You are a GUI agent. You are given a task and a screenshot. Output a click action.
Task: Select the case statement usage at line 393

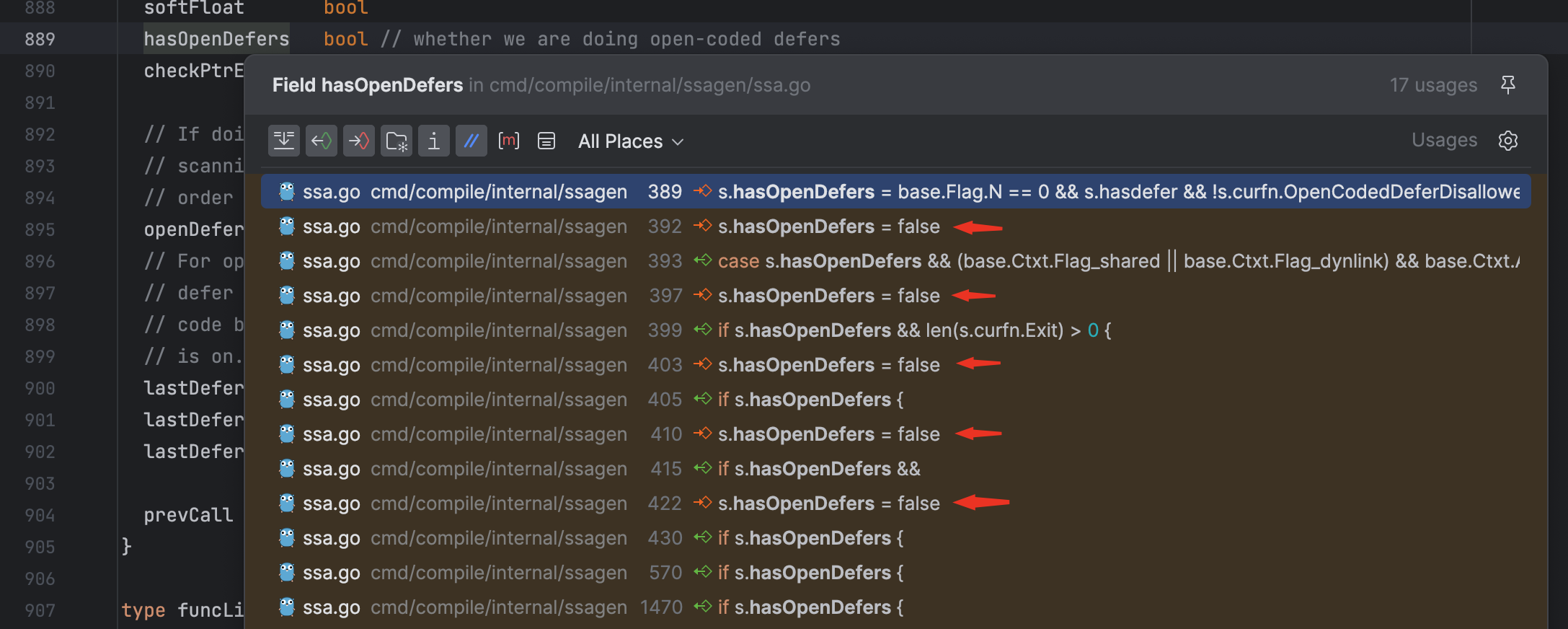pos(895,261)
